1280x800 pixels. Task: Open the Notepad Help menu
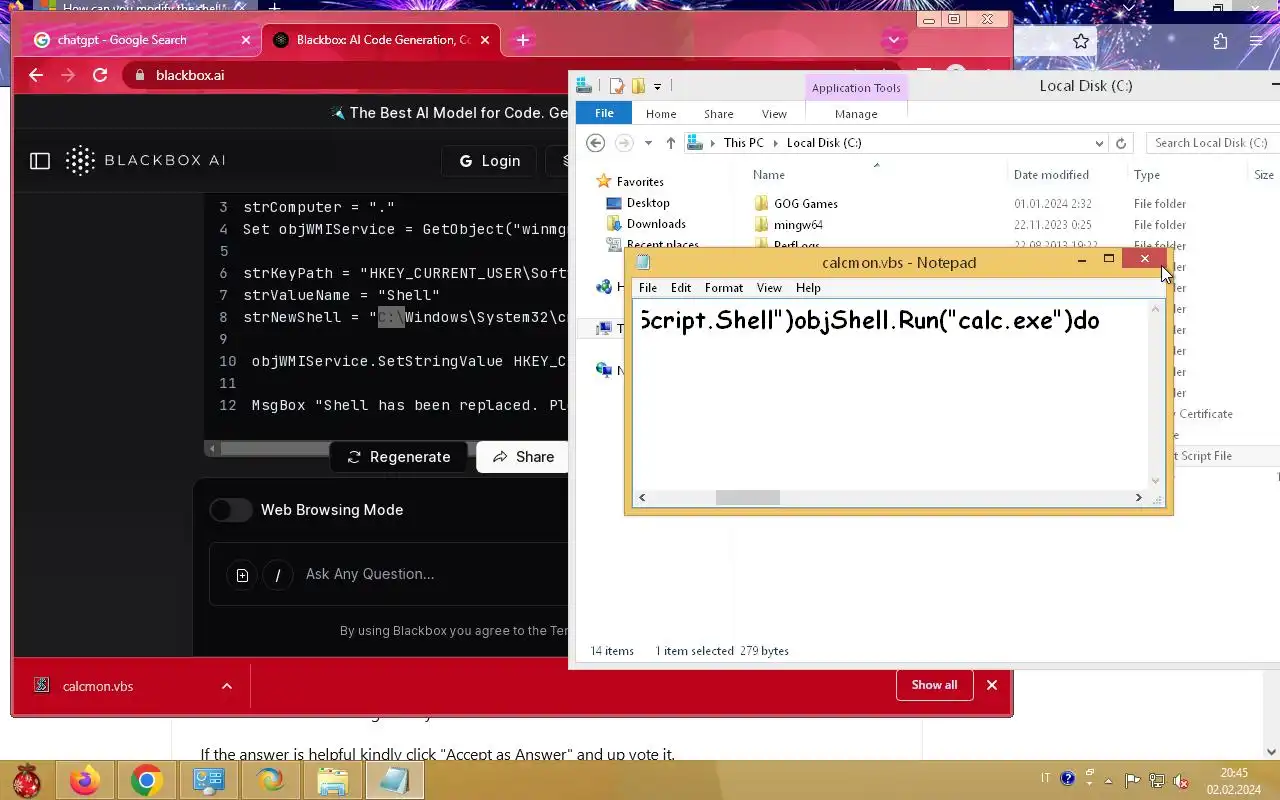pos(808,288)
